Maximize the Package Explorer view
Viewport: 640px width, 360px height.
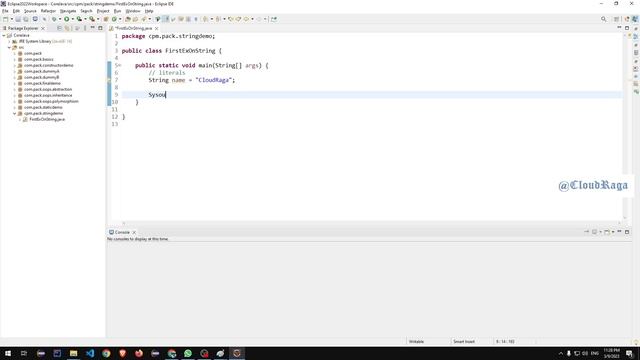(100, 28)
